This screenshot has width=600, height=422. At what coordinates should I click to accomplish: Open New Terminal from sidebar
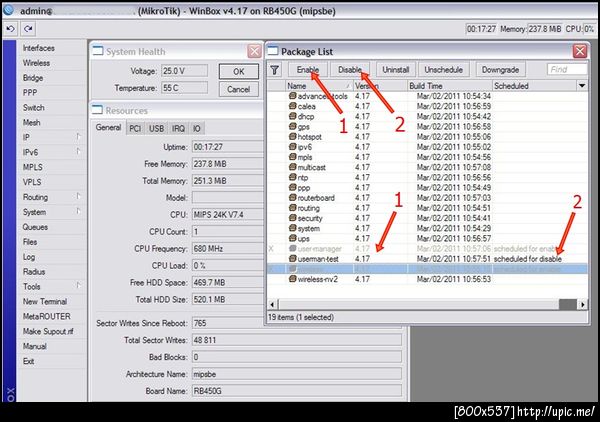coord(45,301)
